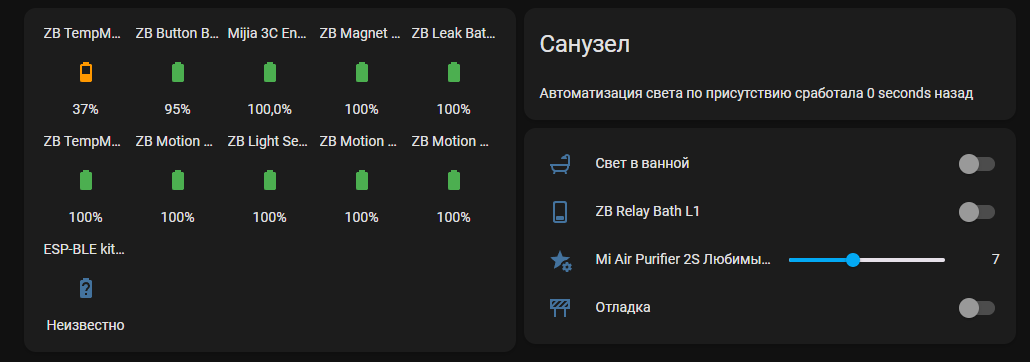Open the Санузел card heading
Image resolution: width=1030 pixels, height=362 pixels.
(x=585, y=45)
